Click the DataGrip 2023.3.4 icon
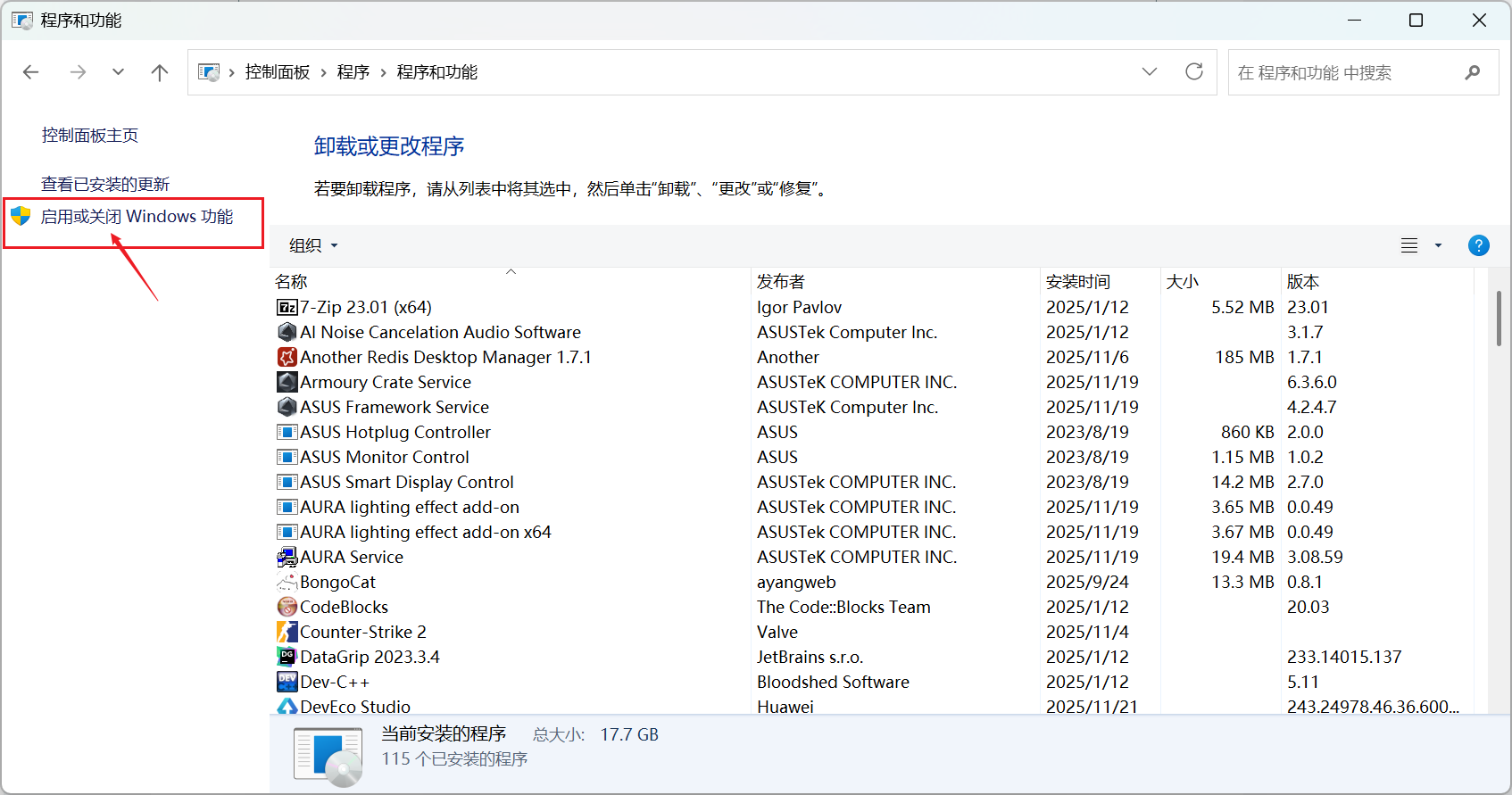The height and width of the screenshot is (795, 1512). coord(287,657)
